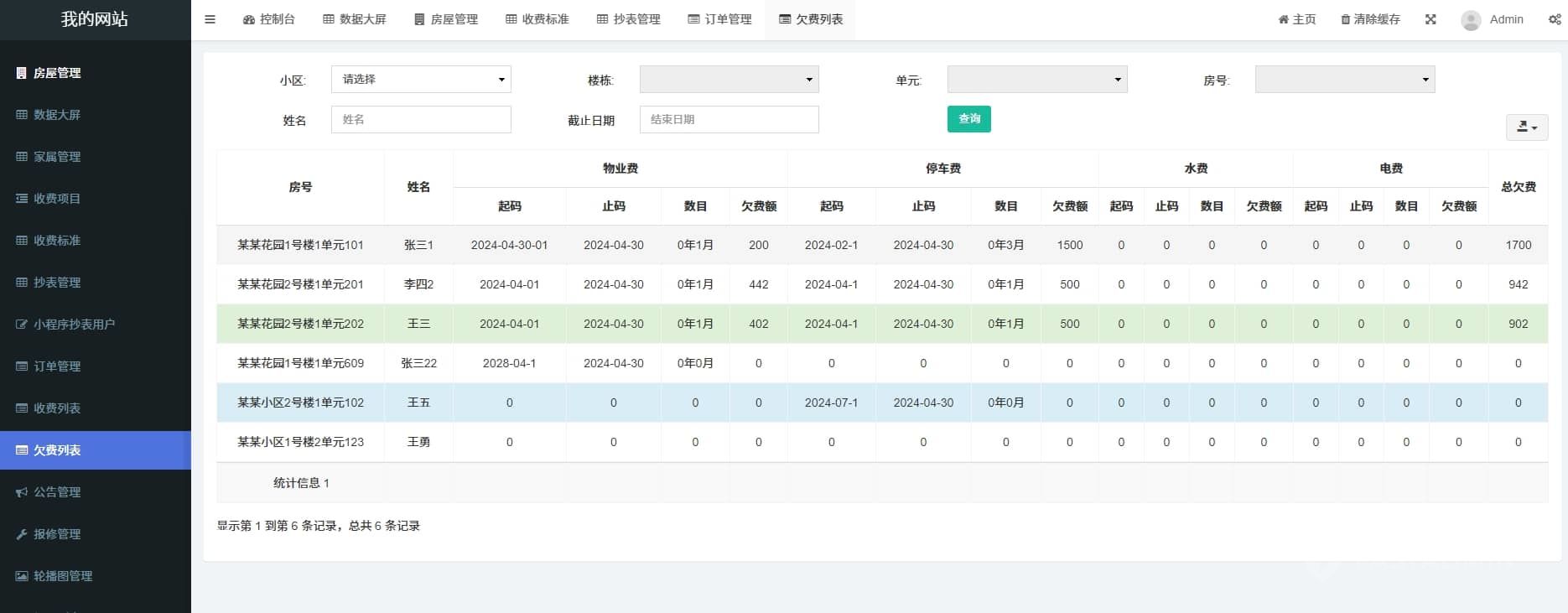Open the 房号 dropdown
This screenshot has width=1568, height=613.
pos(1344,80)
